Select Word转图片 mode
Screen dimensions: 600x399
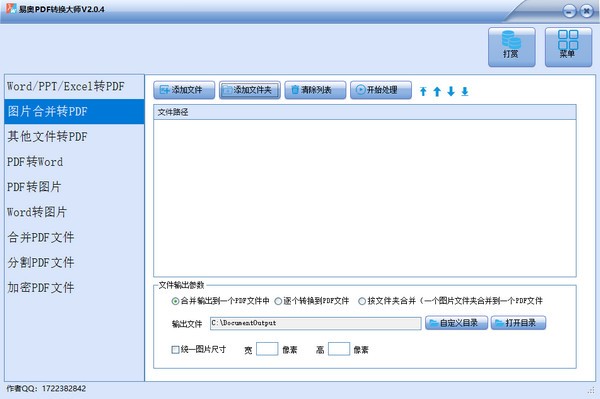74,212
